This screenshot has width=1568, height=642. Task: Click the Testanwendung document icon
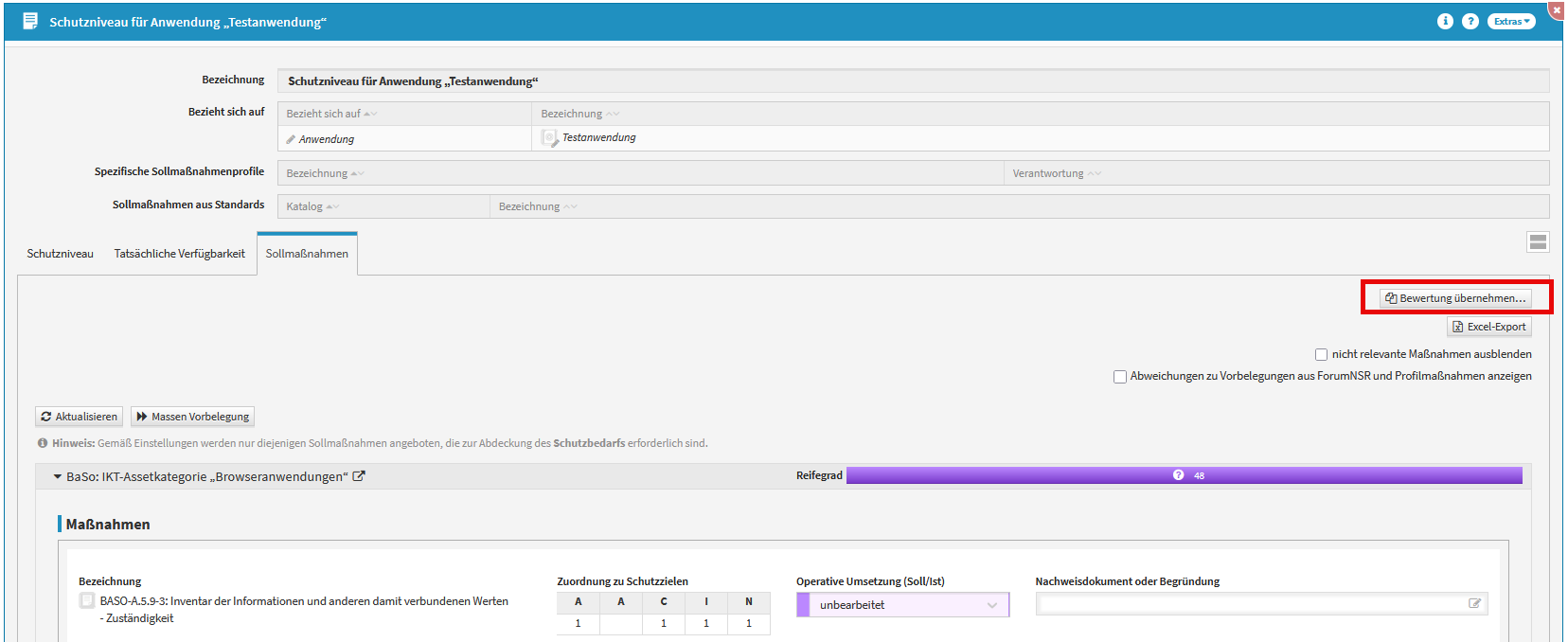pos(549,138)
